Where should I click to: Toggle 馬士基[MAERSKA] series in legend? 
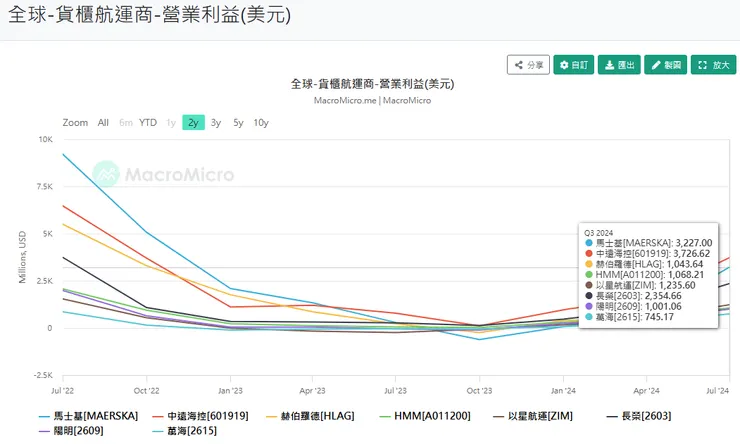[88, 416]
